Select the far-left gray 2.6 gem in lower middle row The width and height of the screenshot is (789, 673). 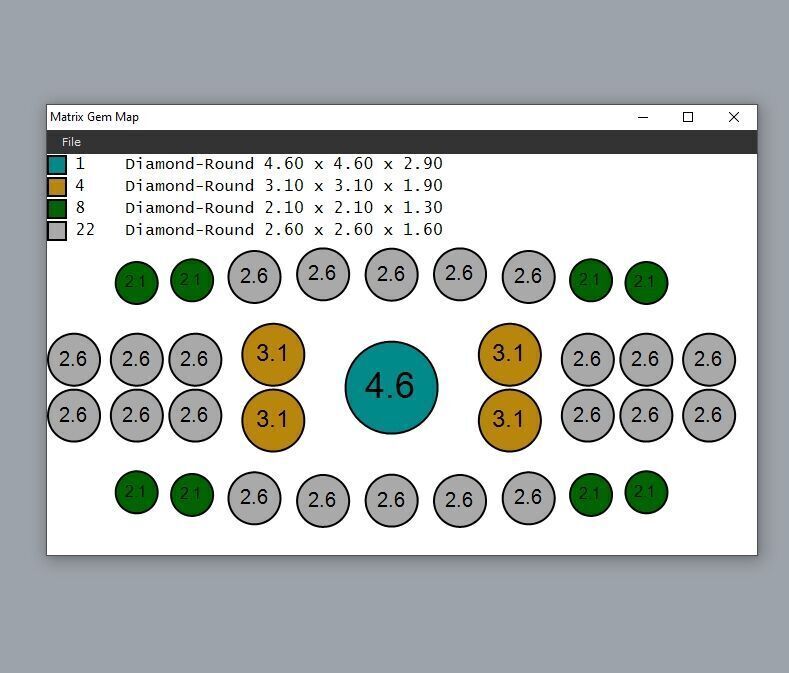coord(74,415)
